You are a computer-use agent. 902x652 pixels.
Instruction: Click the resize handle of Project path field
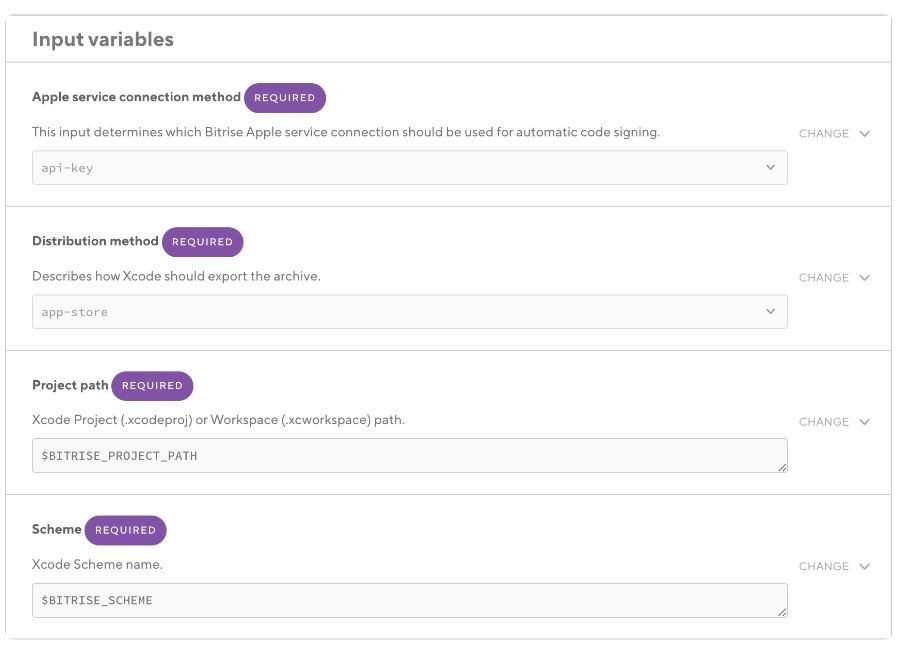click(781, 467)
